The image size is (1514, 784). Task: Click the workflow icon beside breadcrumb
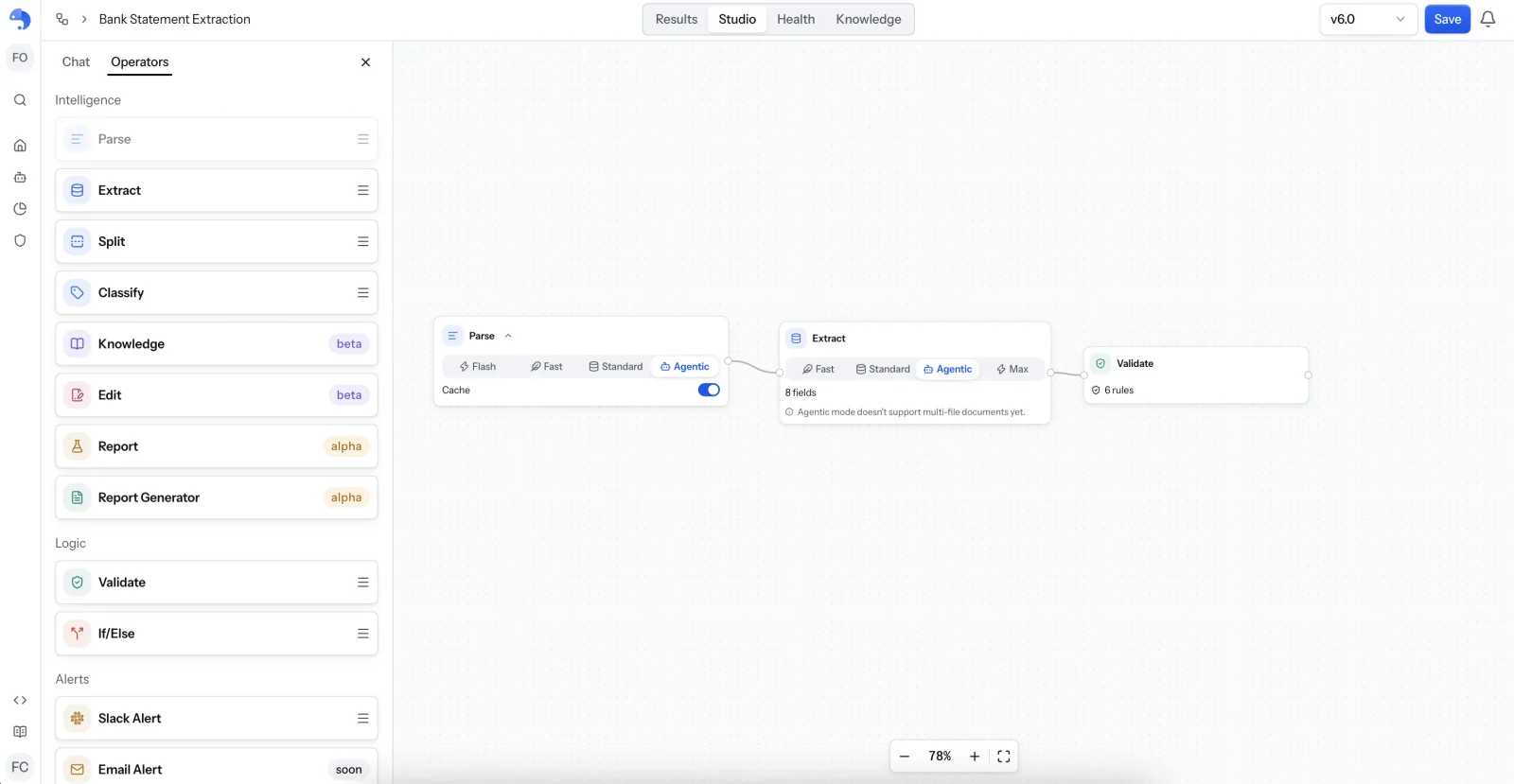coord(62,19)
